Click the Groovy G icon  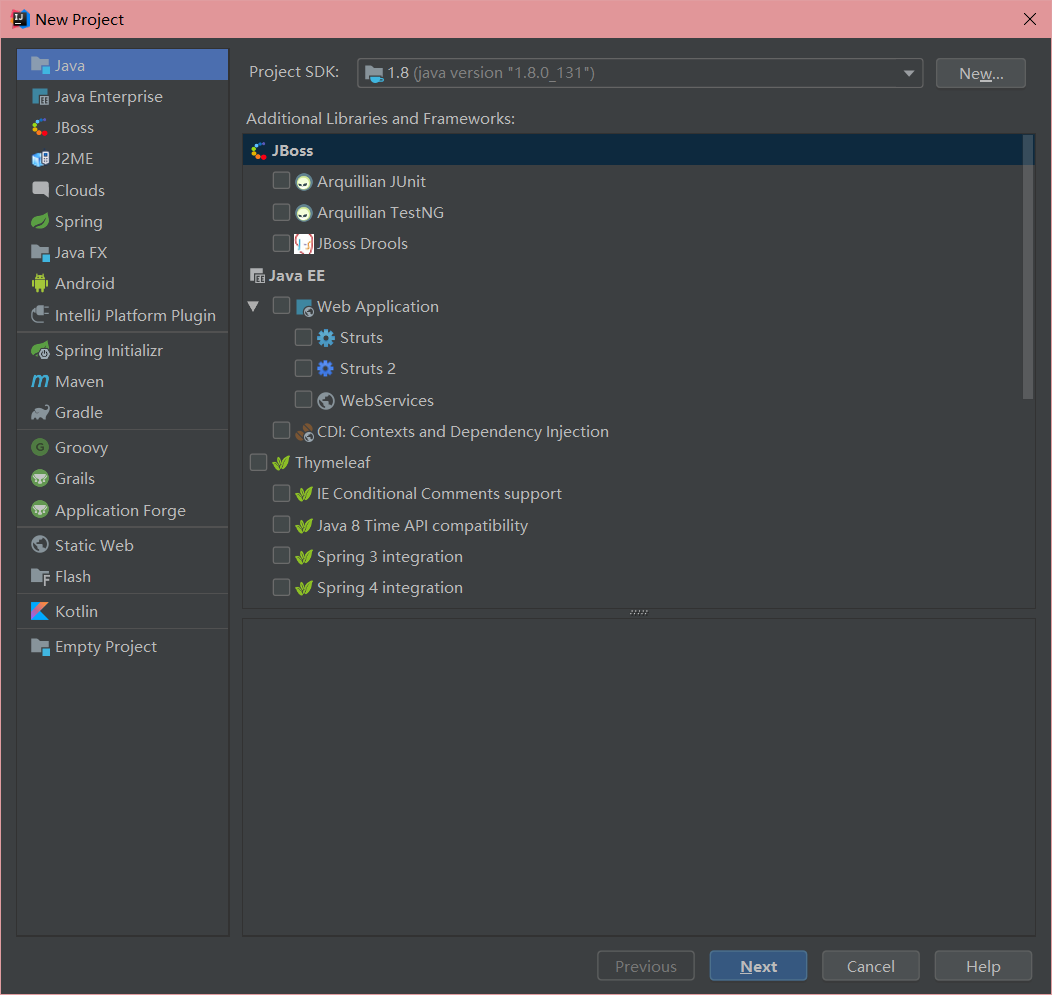pos(40,447)
